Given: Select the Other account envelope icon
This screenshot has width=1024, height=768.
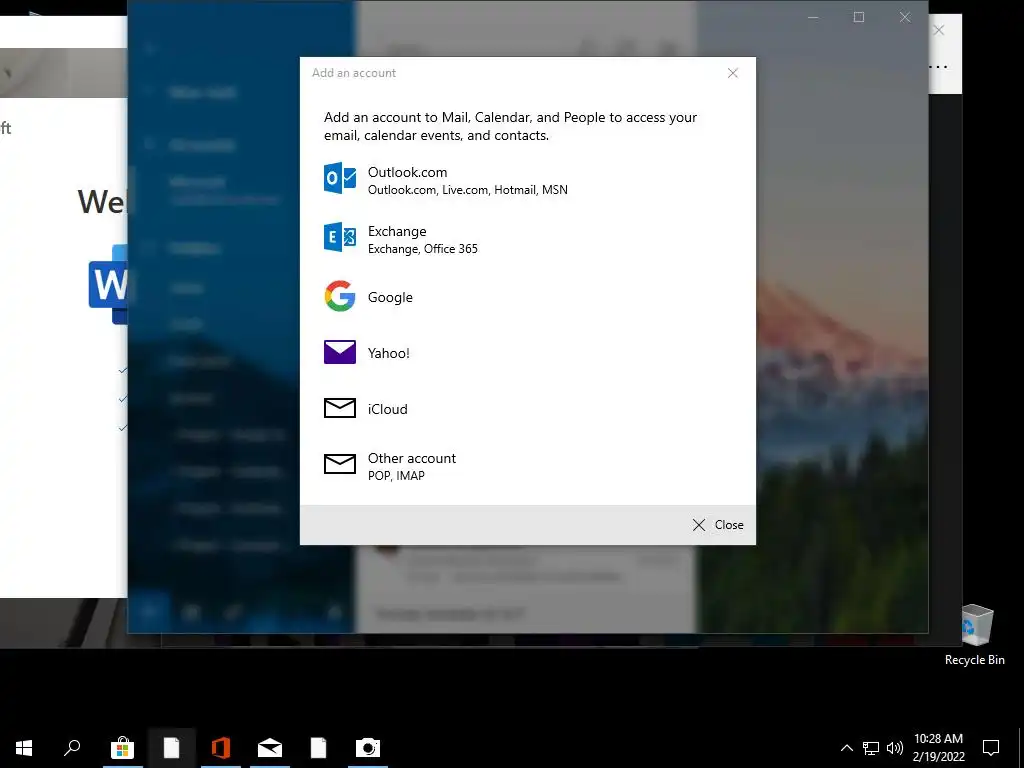Looking at the screenshot, I should (x=340, y=464).
